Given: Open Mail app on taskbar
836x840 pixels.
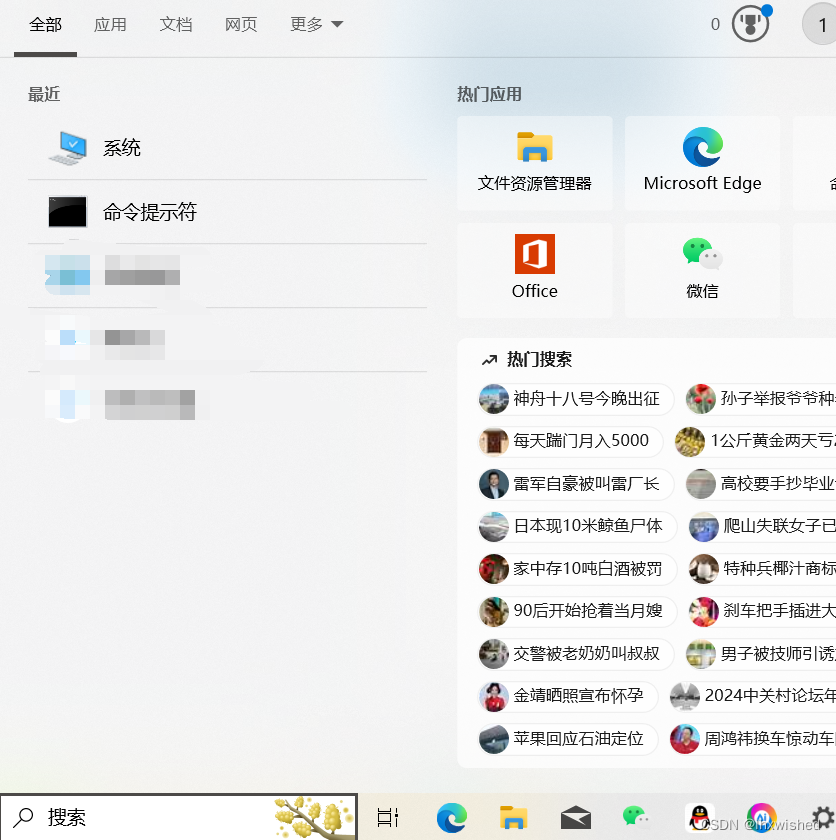Looking at the screenshot, I should click(x=576, y=818).
